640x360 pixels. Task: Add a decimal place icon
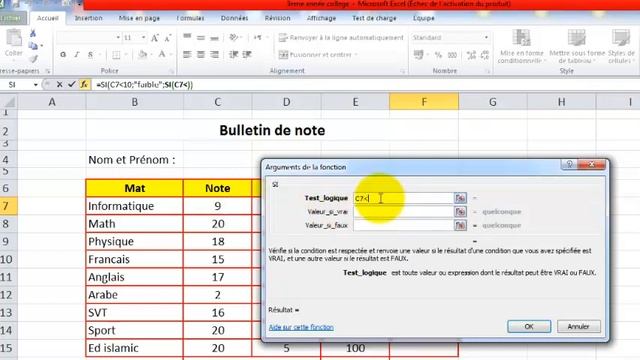coord(471,55)
